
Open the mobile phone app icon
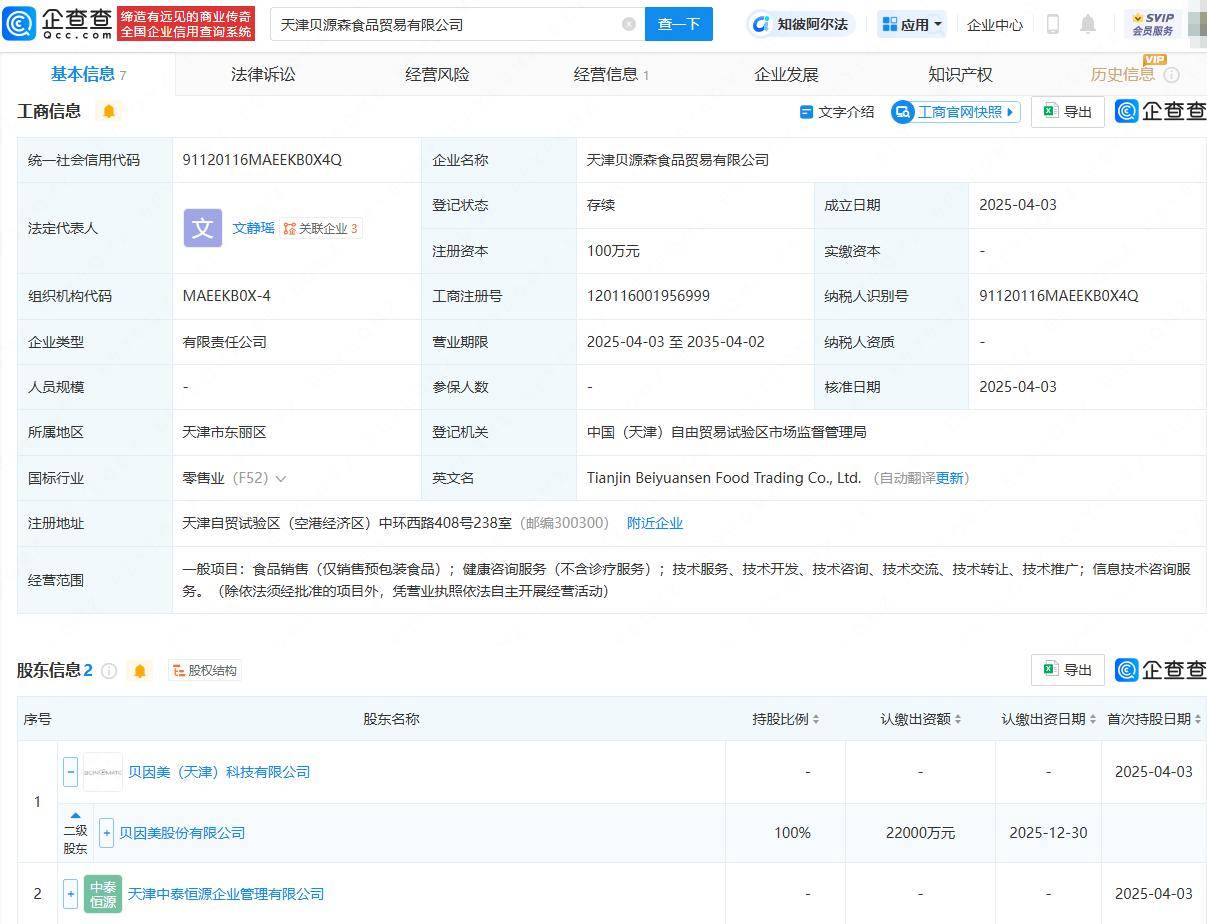coord(1052,24)
